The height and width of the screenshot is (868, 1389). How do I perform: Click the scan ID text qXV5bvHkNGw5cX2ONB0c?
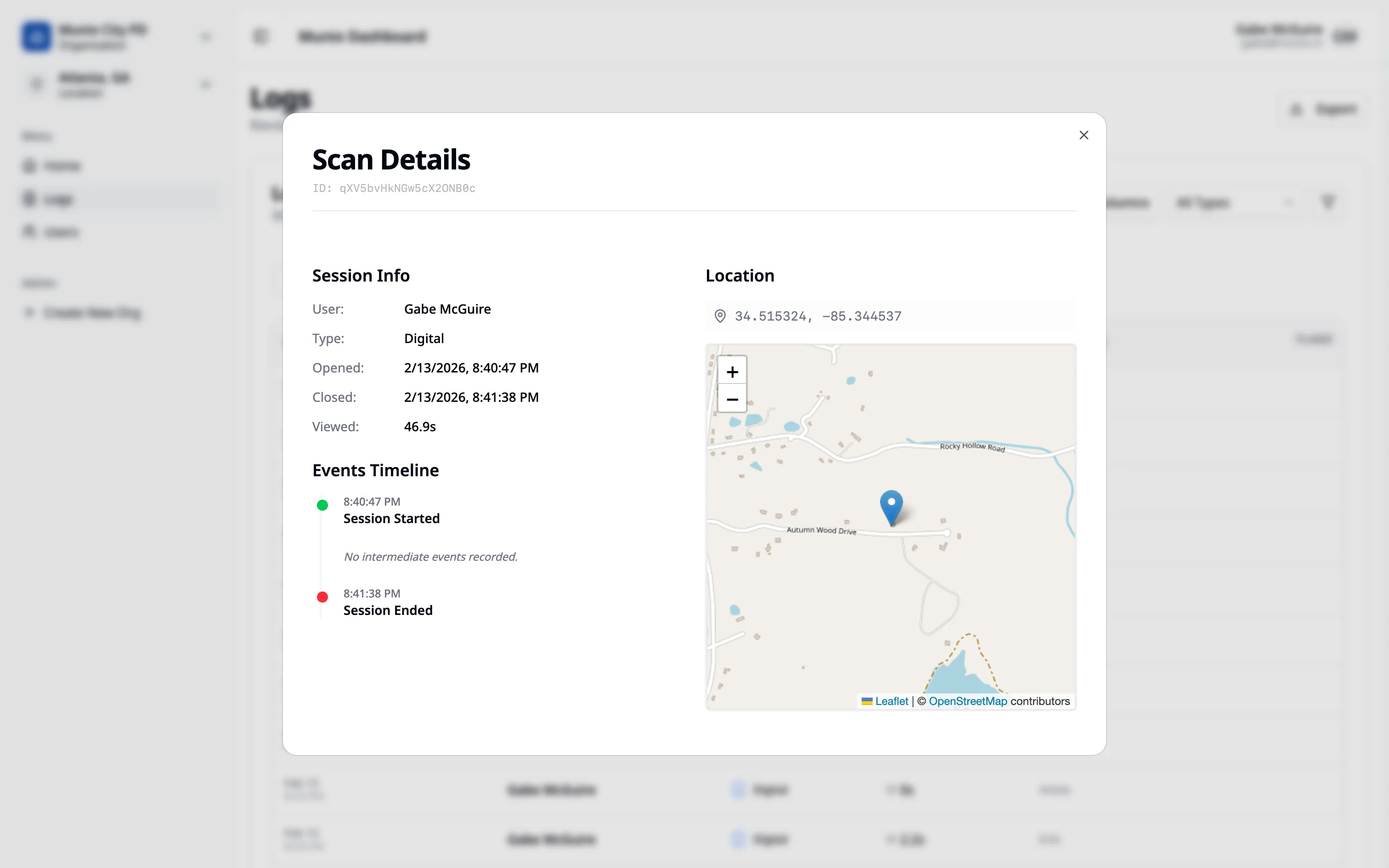click(x=407, y=188)
